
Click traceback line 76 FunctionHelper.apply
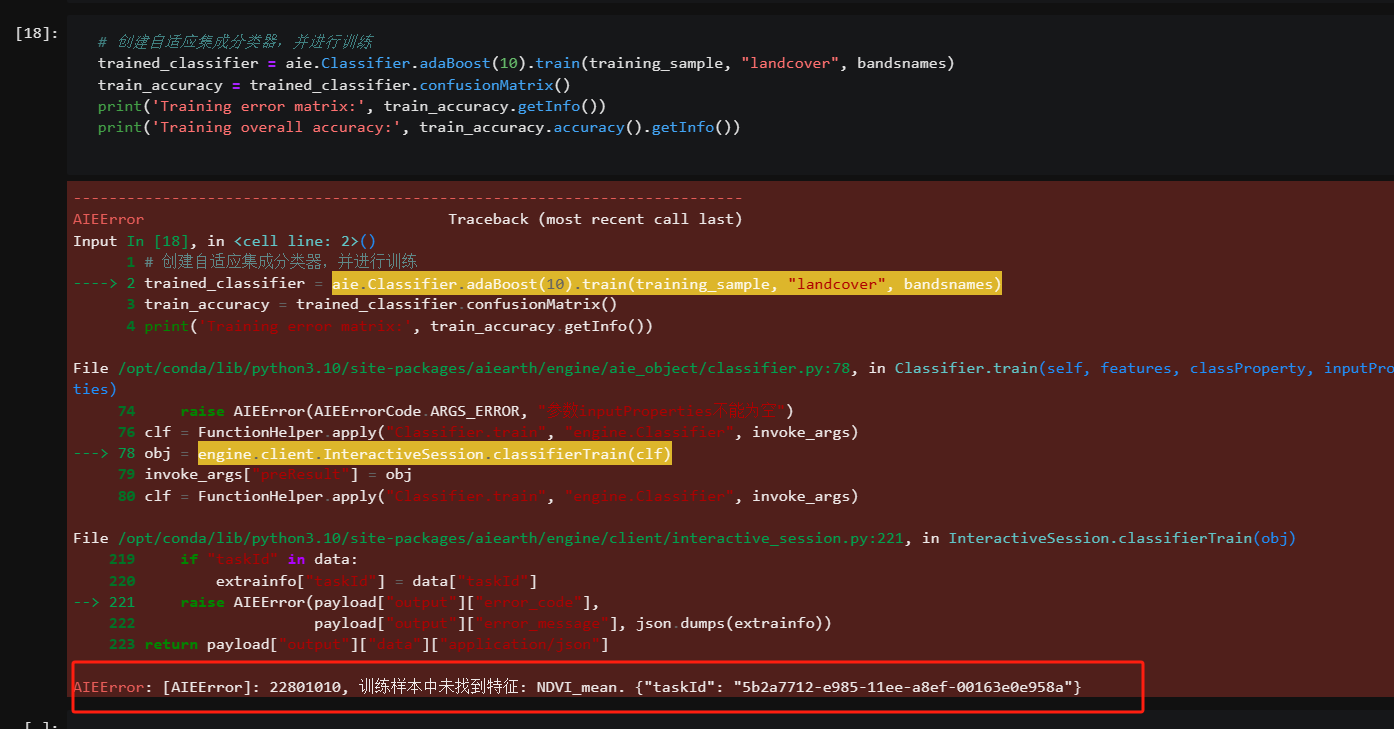point(487,432)
